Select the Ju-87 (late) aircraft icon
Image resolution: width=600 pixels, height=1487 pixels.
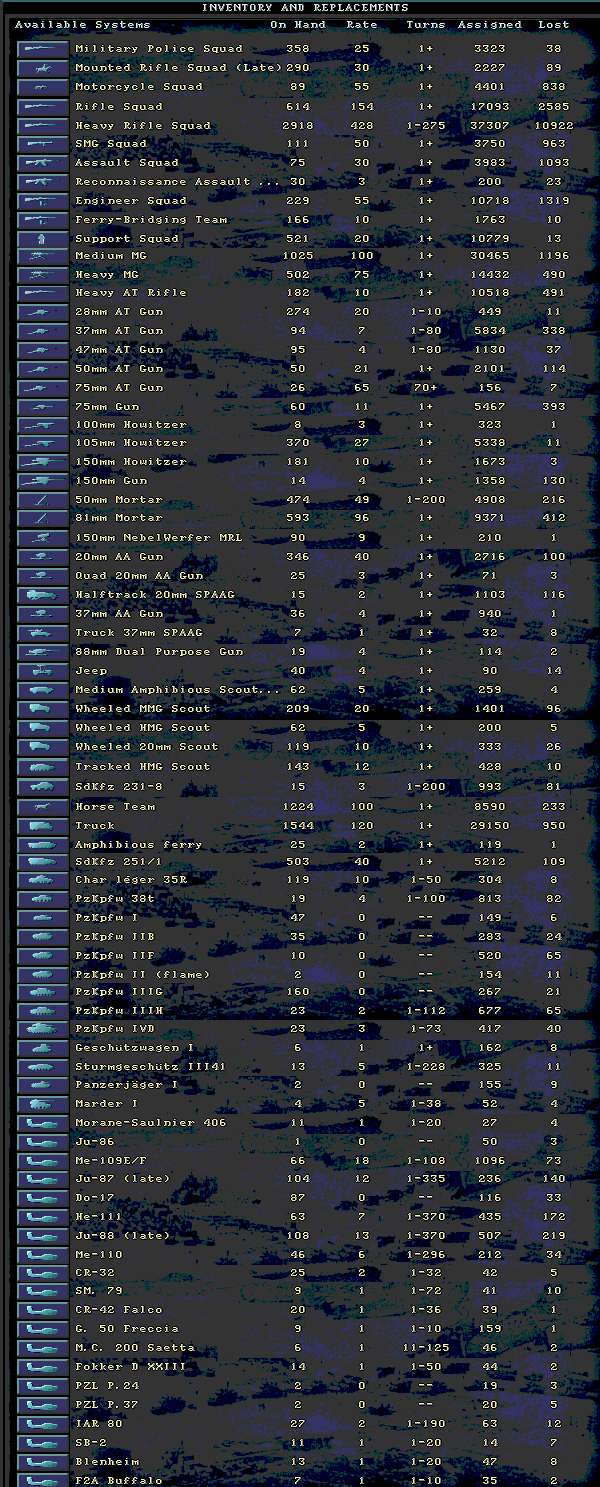[x=43, y=1178]
